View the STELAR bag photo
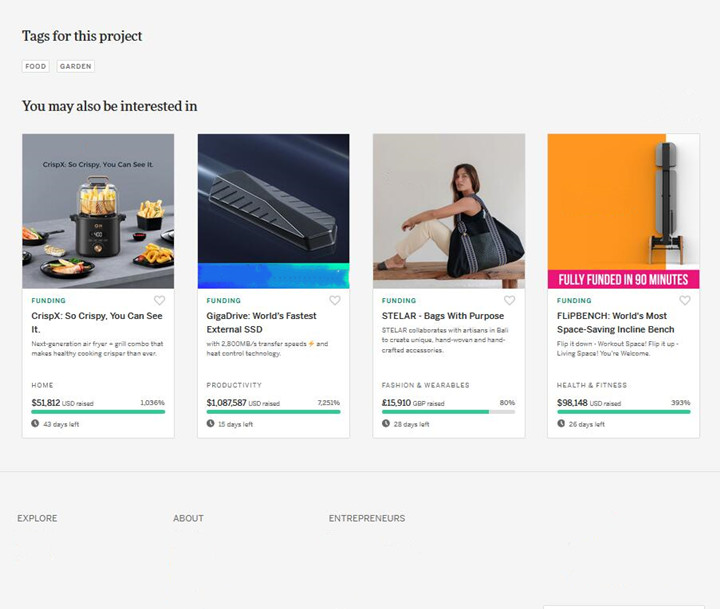720x609 pixels. [x=449, y=211]
